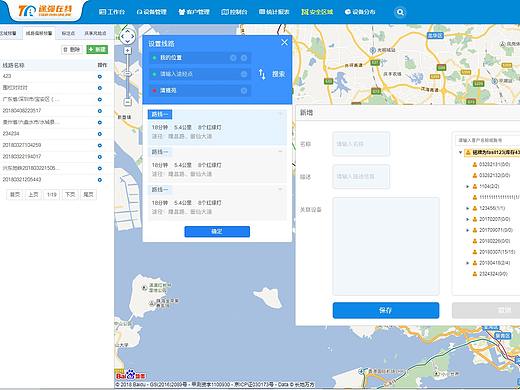The width and height of the screenshot is (520, 390).
Task: Open the 设备管理 nav item
Action: click(151, 12)
